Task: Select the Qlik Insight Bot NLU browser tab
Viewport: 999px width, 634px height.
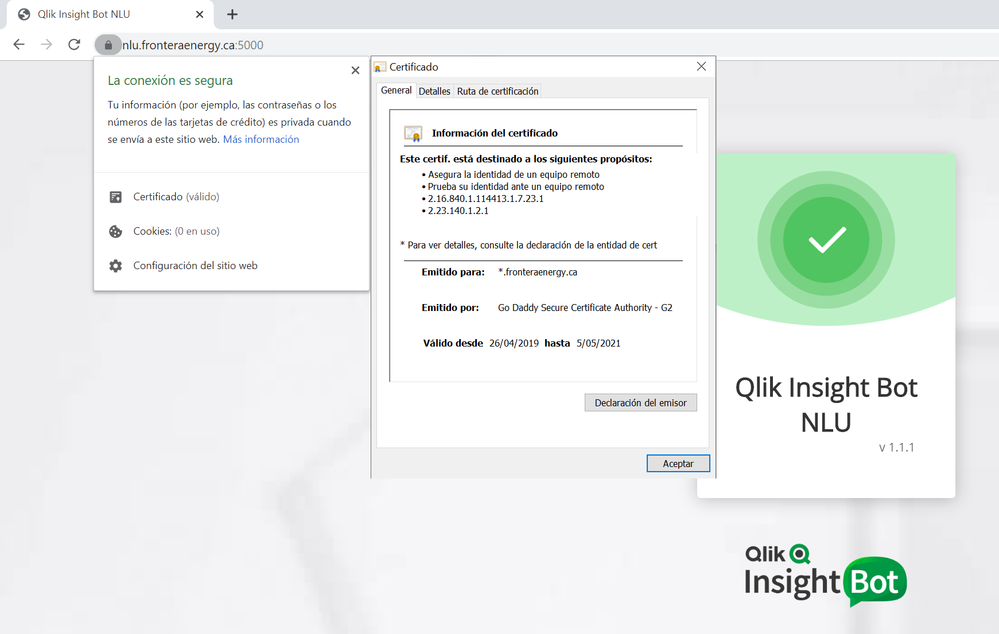Action: coord(110,14)
